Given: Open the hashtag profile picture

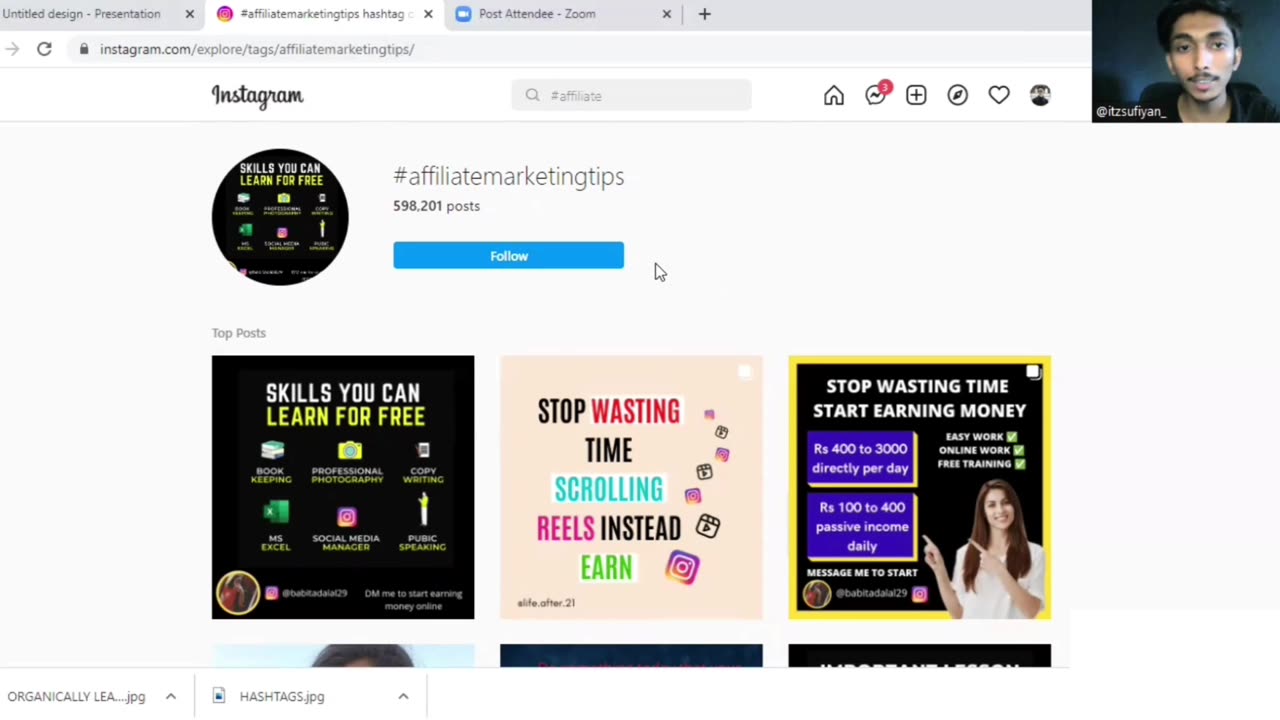Looking at the screenshot, I should pyautogui.click(x=280, y=217).
